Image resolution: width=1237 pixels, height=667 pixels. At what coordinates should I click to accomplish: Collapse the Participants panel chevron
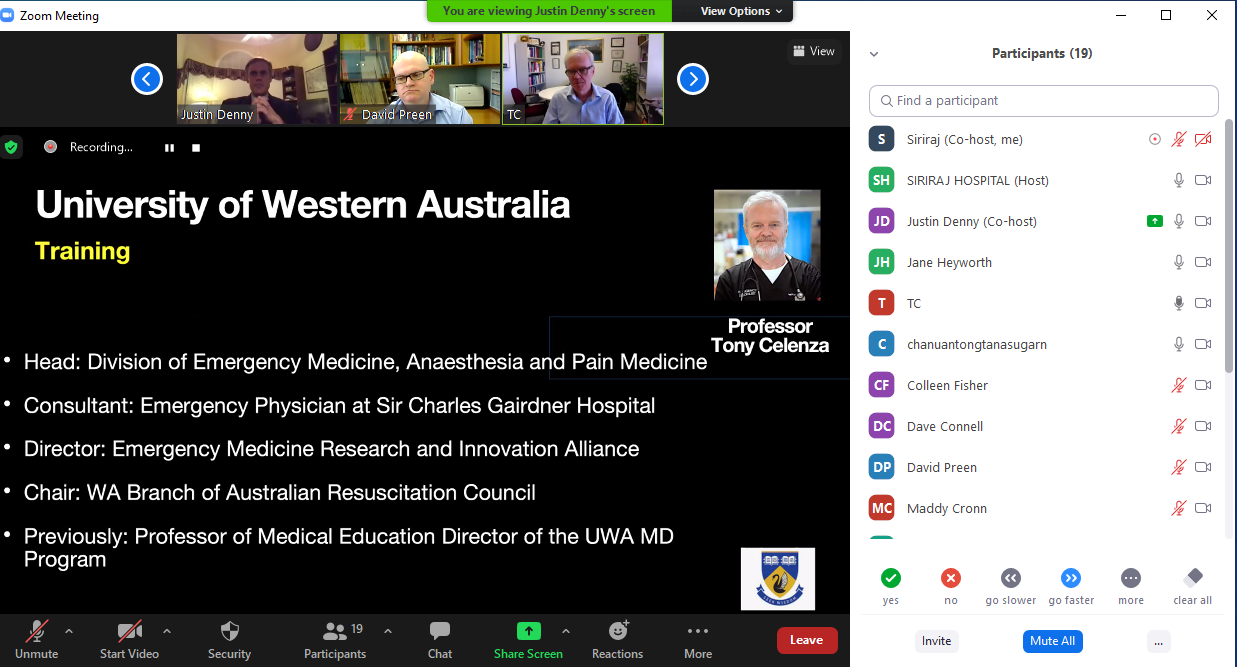point(874,54)
